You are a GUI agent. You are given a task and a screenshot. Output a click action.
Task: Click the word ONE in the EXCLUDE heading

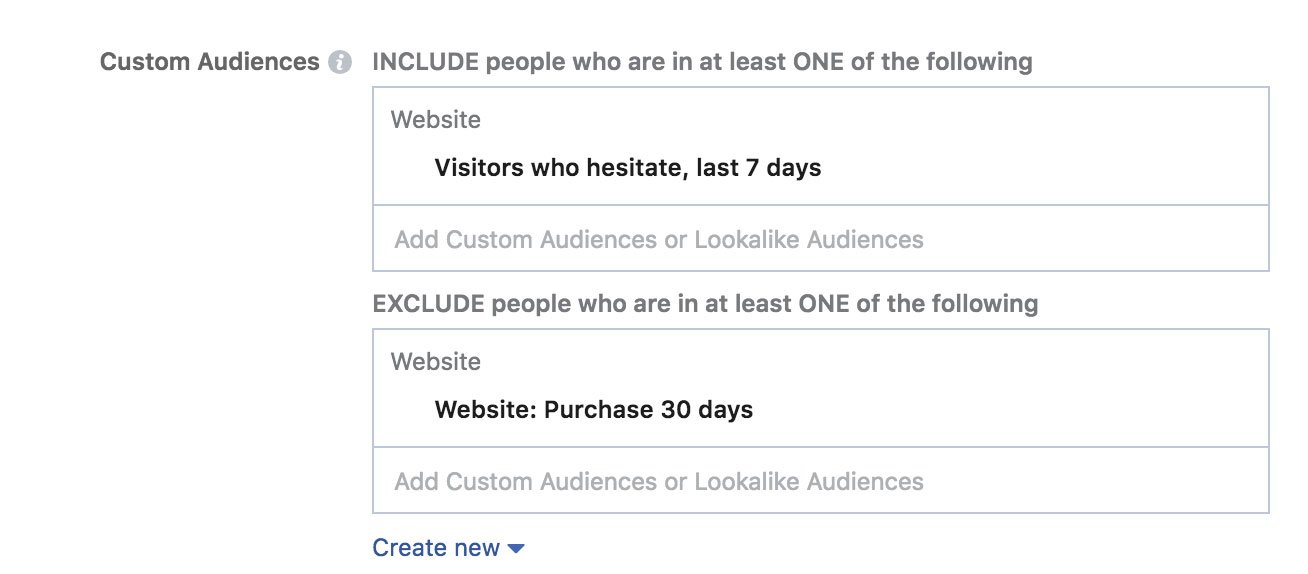tap(826, 304)
